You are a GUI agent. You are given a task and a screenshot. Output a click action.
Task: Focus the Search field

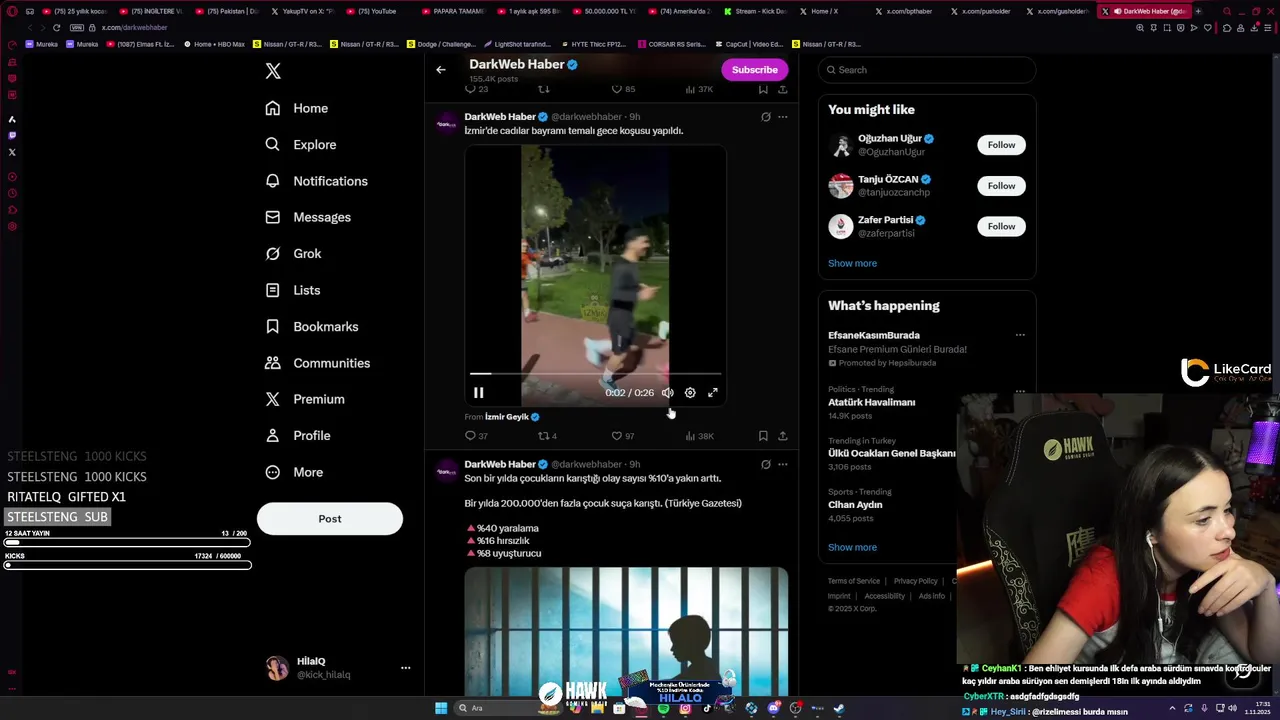coord(927,70)
